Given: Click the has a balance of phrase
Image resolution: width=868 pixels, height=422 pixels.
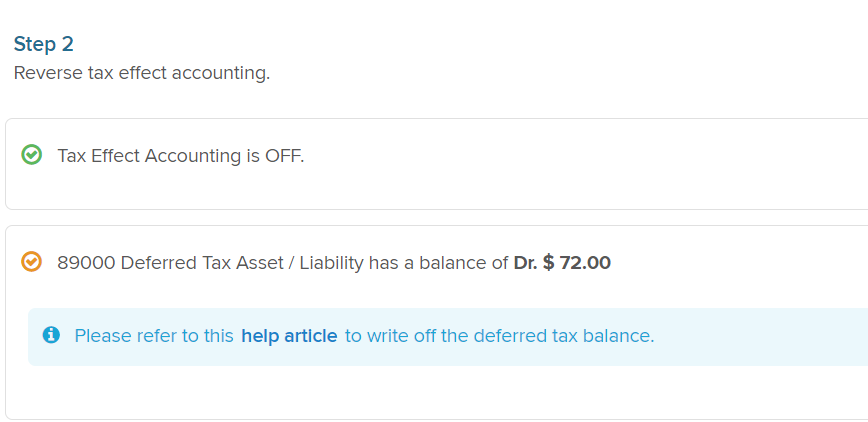Looking at the screenshot, I should 438,263.
